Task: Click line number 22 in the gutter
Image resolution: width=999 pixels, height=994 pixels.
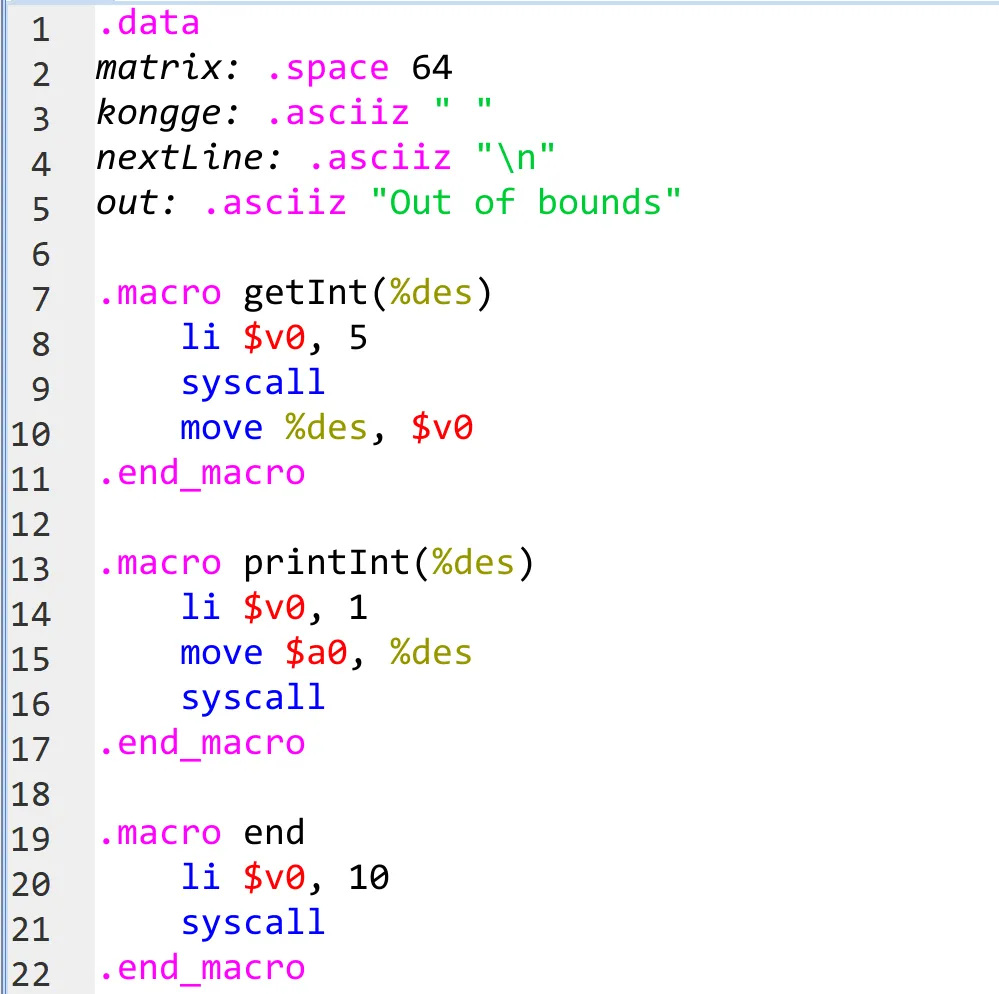Action: click(30, 974)
